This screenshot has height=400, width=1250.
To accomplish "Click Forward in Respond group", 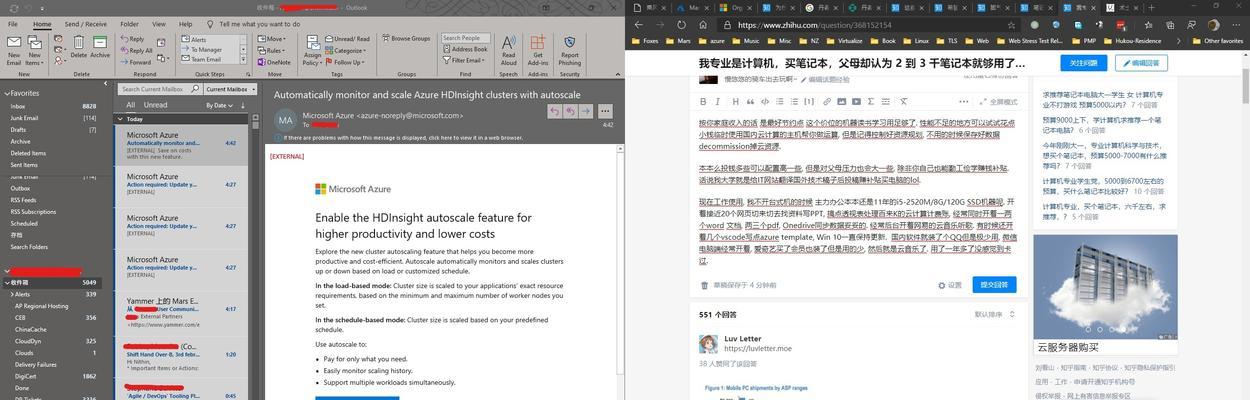I will coord(136,61).
